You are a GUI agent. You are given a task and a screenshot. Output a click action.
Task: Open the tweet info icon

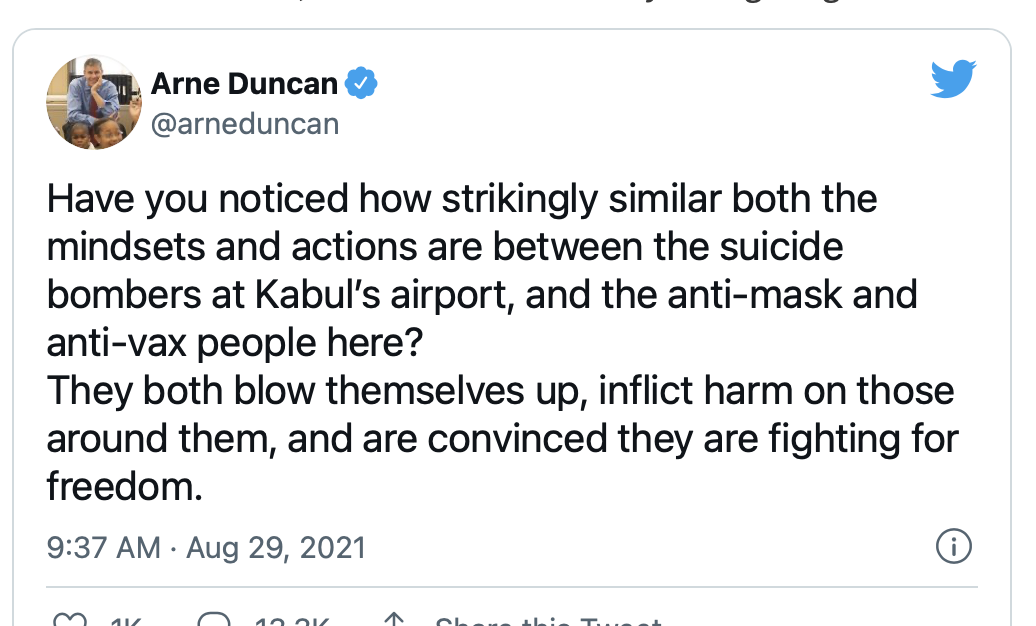pos(953,546)
